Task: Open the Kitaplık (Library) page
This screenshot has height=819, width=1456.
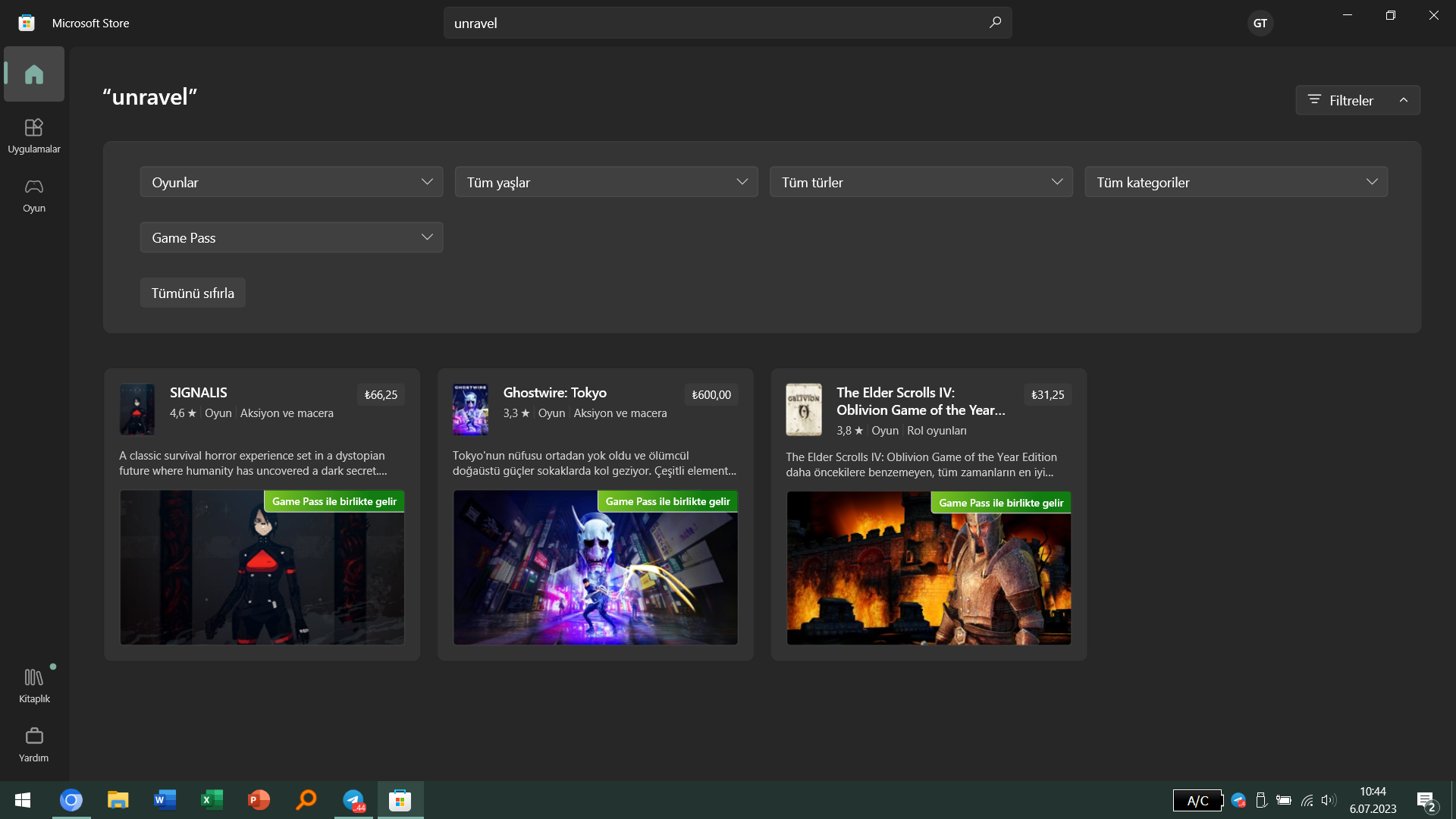Action: [x=34, y=685]
